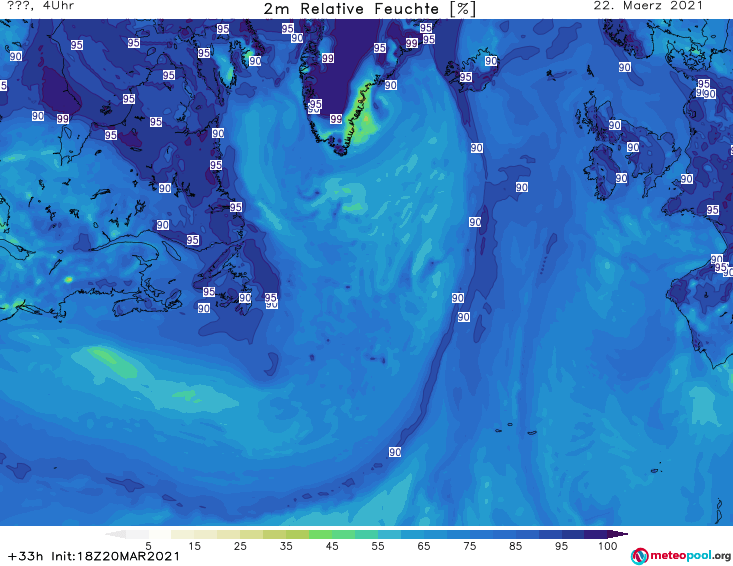
Task: Click the 90 contour label over Ireland
Action: (x=621, y=178)
